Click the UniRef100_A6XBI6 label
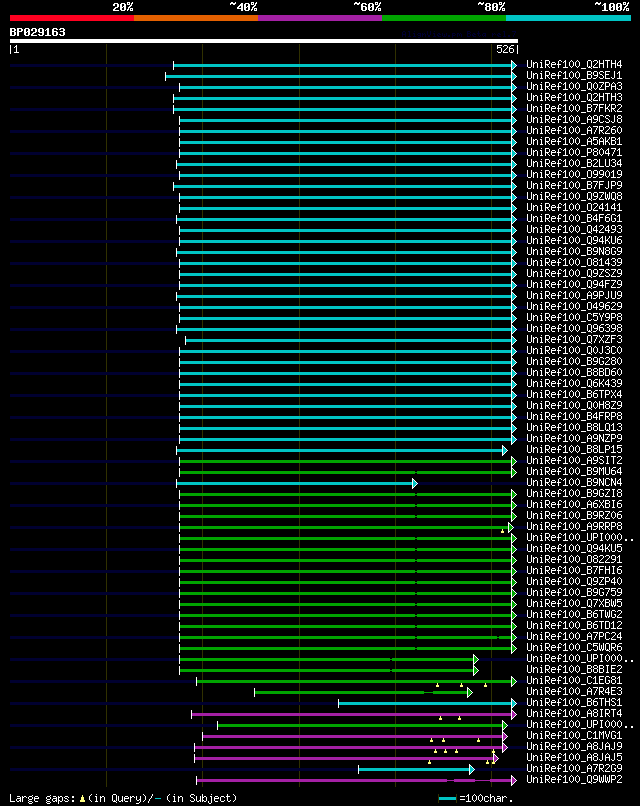The height and width of the screenshot is (806, 640). click(x=574, y=505)
